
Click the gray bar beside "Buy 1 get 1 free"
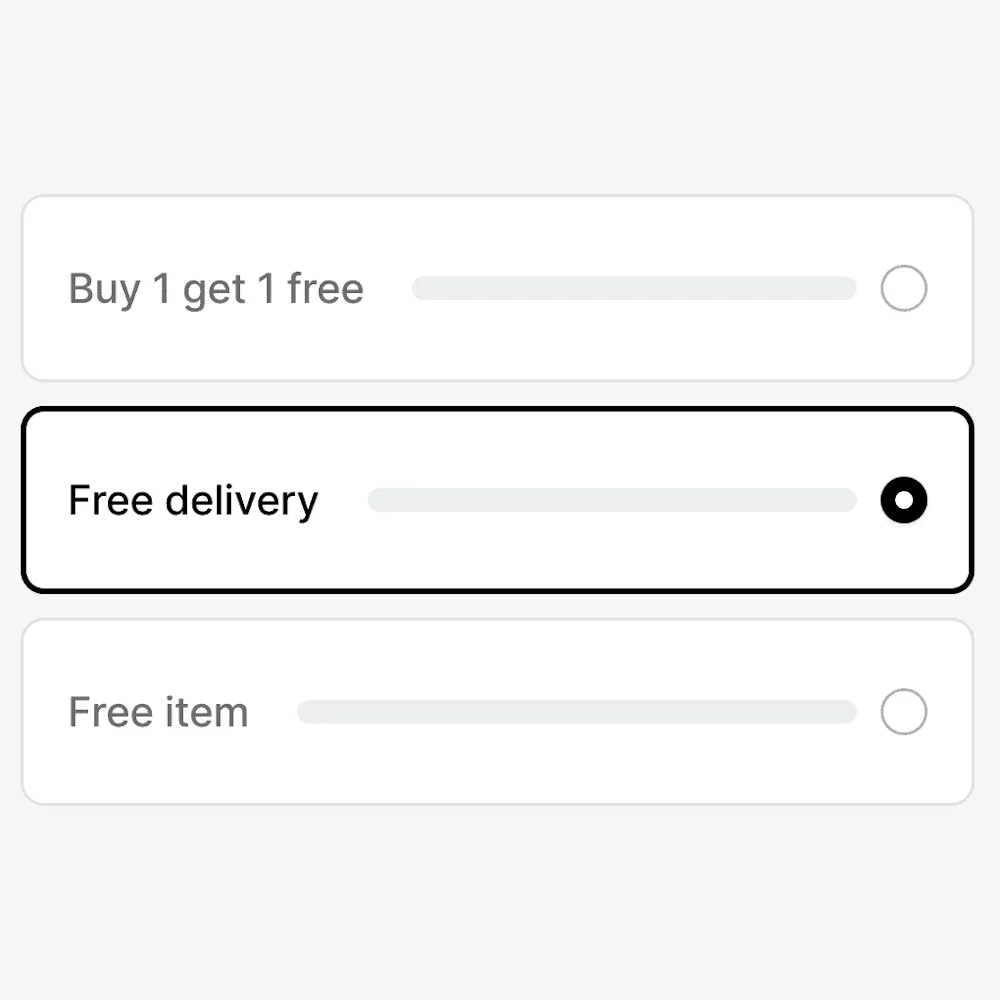(x=634, y=289)
